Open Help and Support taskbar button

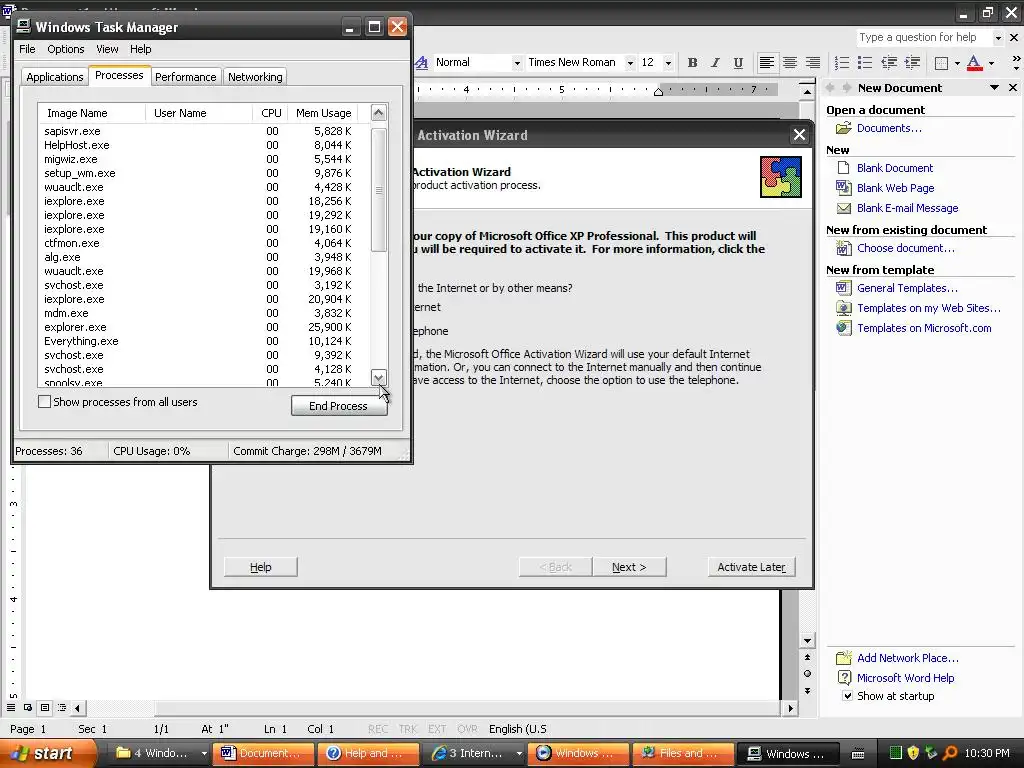[x=366, y=753]
